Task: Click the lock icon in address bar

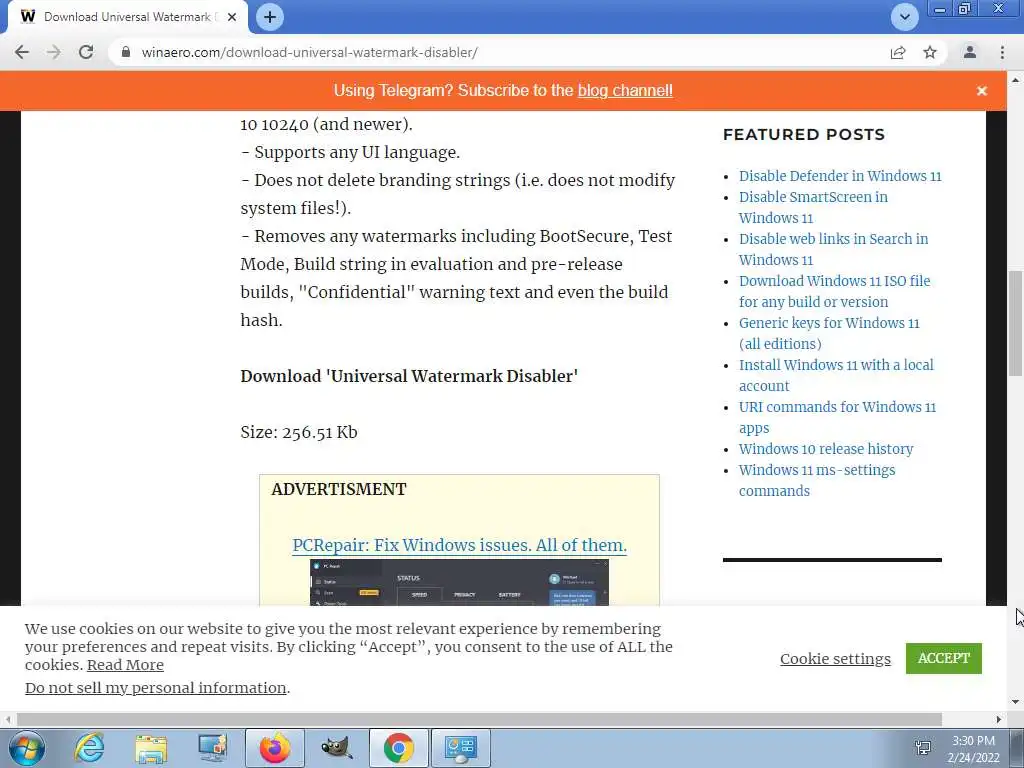Action: click(x=126, y=52)
